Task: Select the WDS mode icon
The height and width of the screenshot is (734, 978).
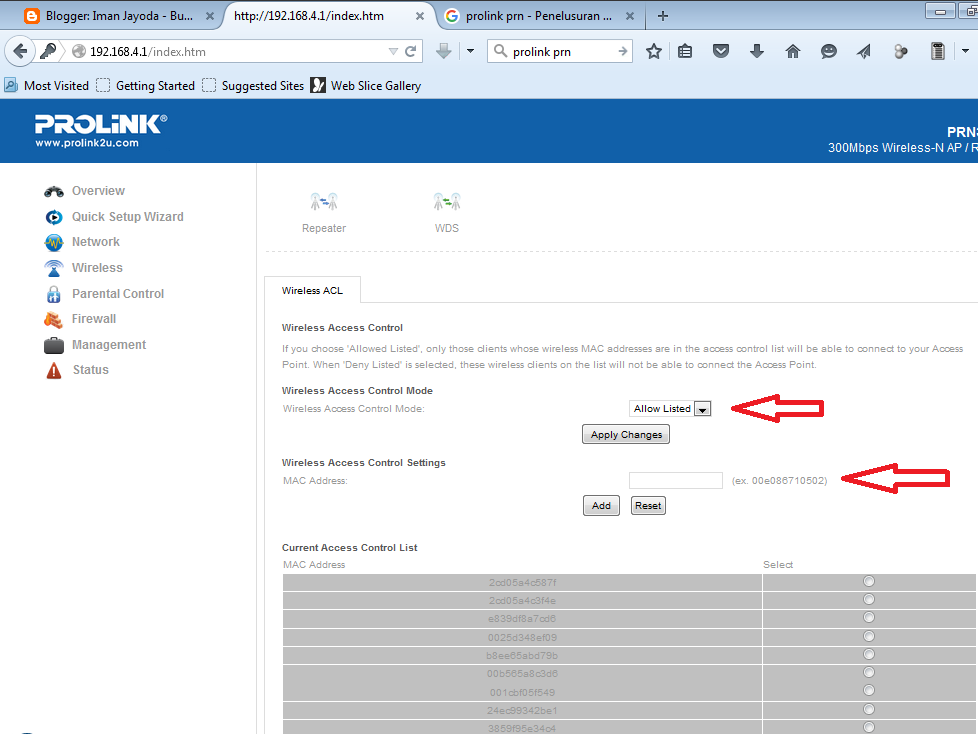Action: click(x=447, y=202)
